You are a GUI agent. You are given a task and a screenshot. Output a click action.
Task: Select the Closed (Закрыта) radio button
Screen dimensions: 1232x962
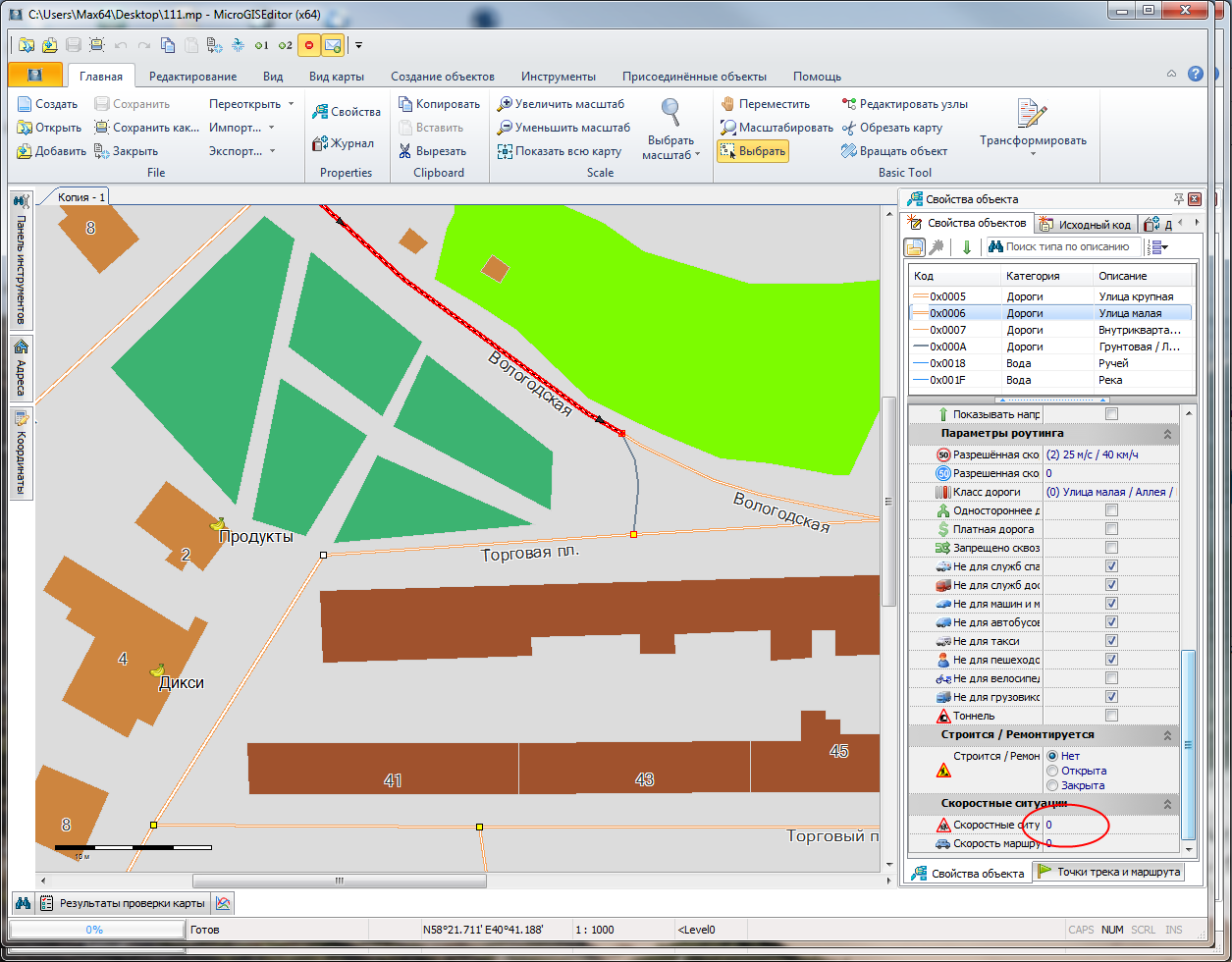click(x=1052, y=785)
